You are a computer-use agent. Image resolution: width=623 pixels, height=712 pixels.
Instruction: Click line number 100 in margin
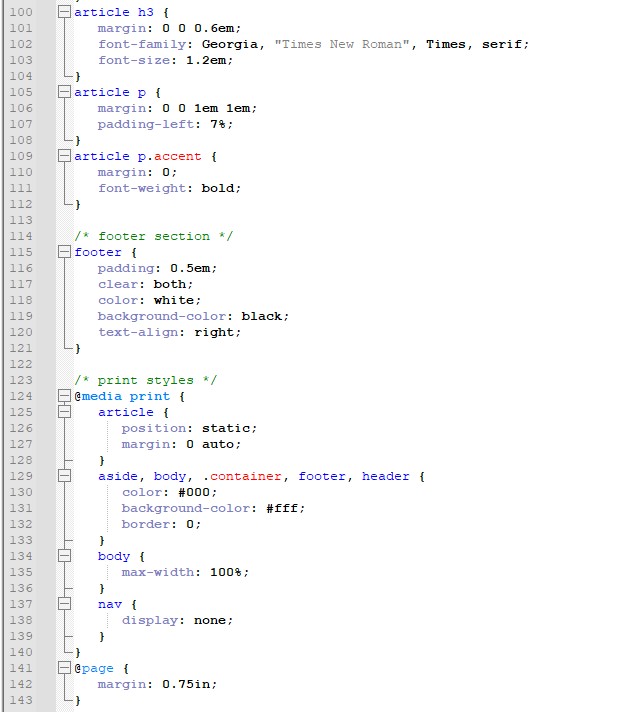21,12
